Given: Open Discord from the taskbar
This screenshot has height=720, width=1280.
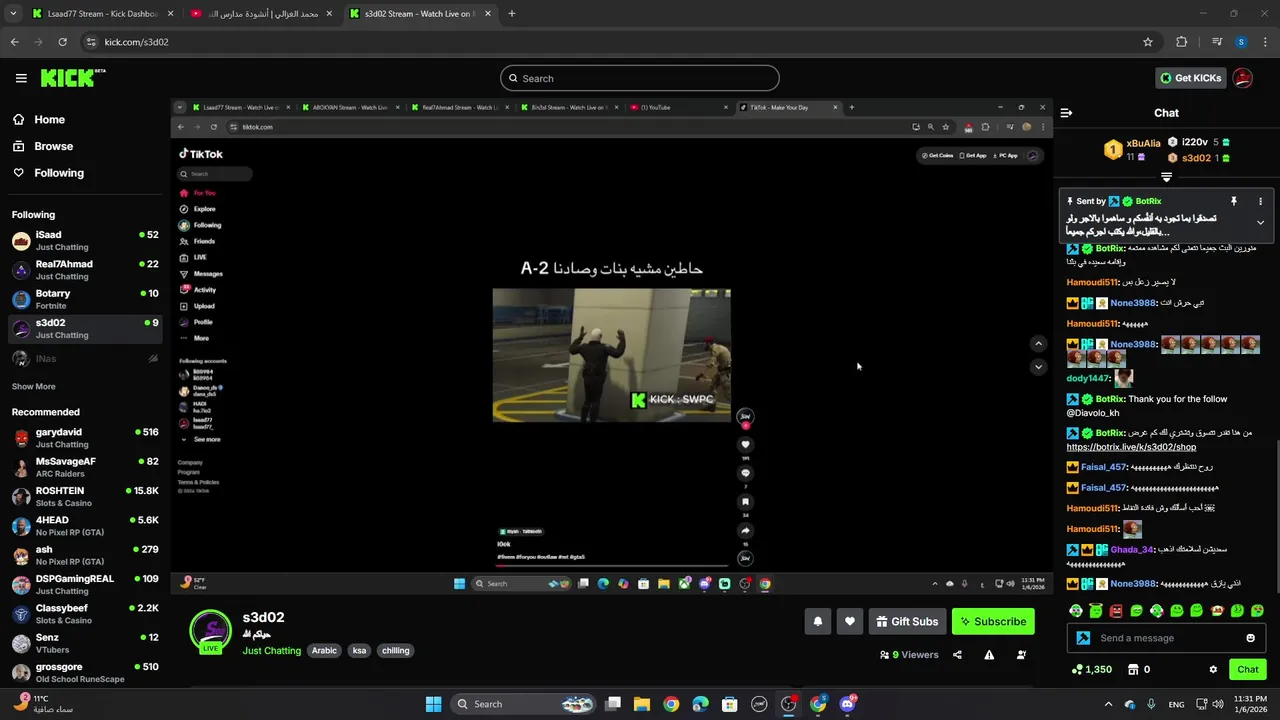Looking at the screenshot, I should [848, 704].
